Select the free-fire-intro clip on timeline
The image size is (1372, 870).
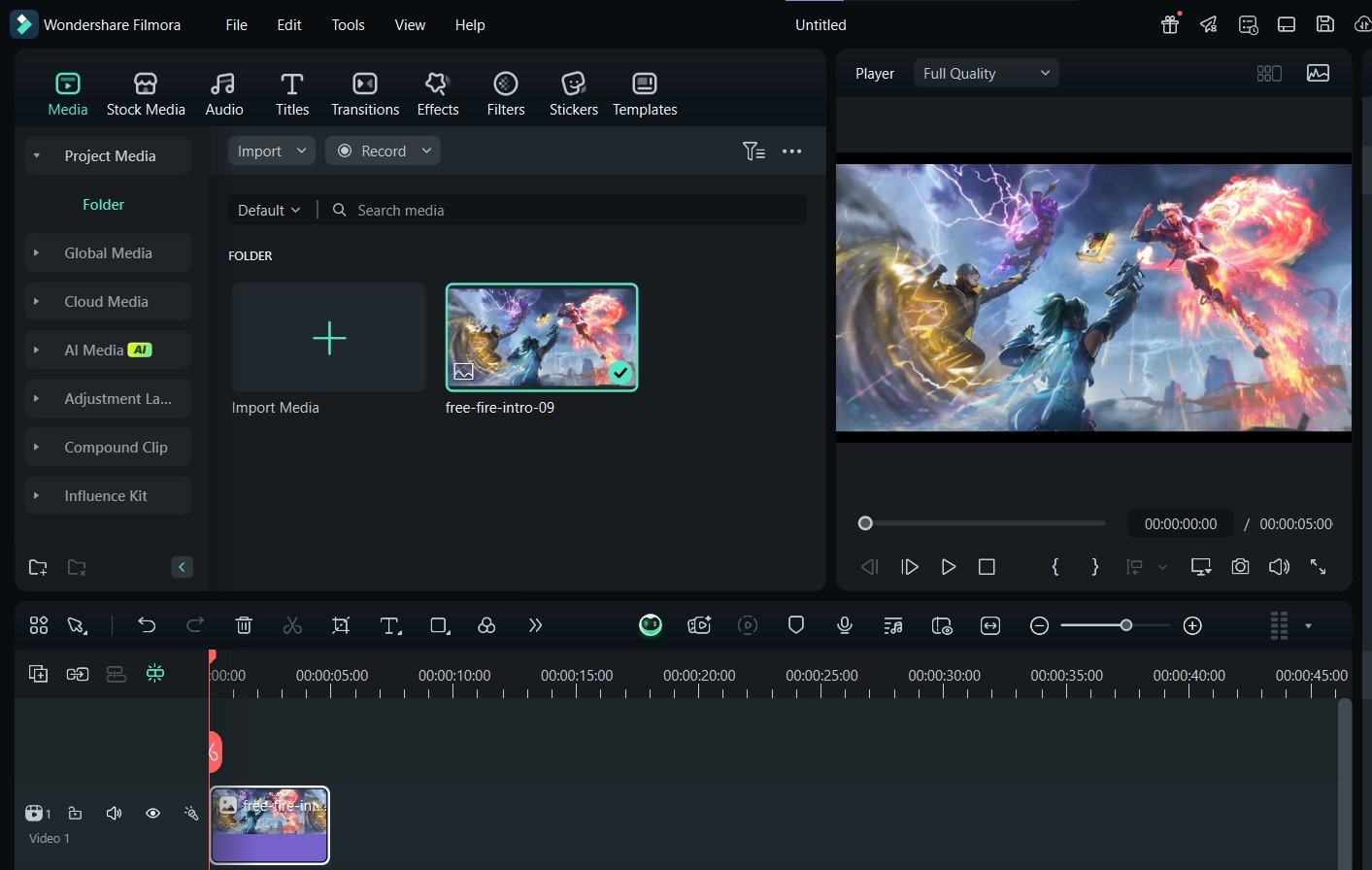click(x=270, y=825)
